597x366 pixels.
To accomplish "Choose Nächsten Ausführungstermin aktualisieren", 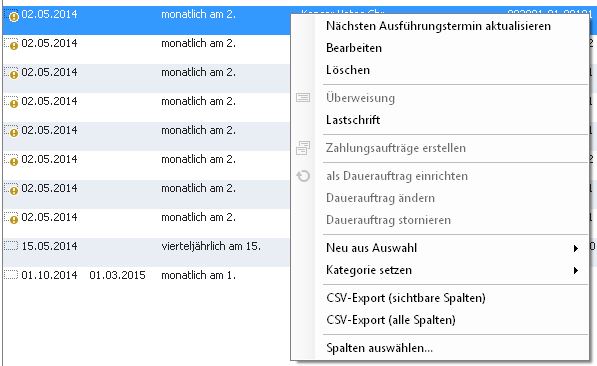I will (438, 26).
